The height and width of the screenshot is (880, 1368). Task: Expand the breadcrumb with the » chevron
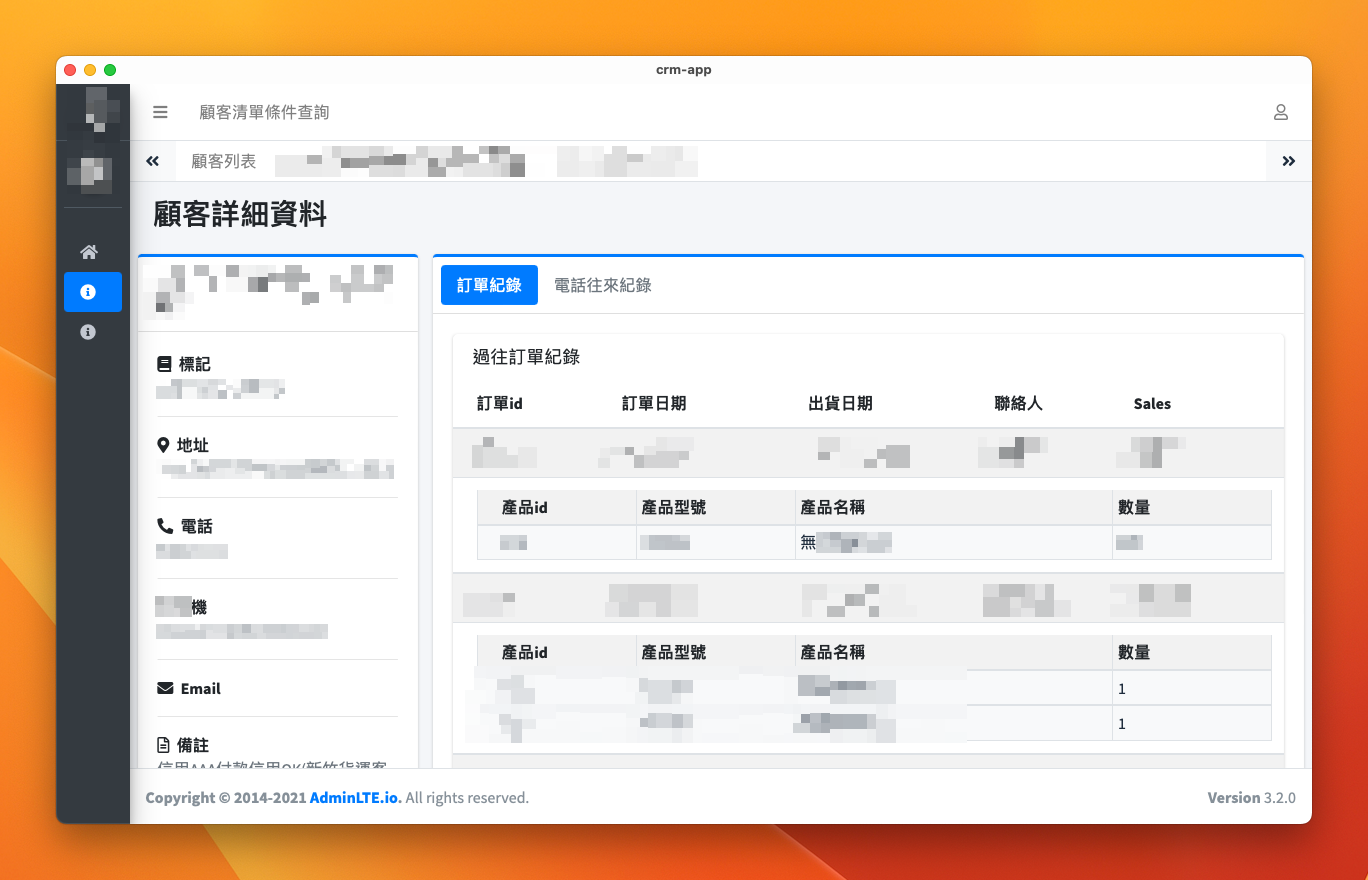[x=1289, y=161]
